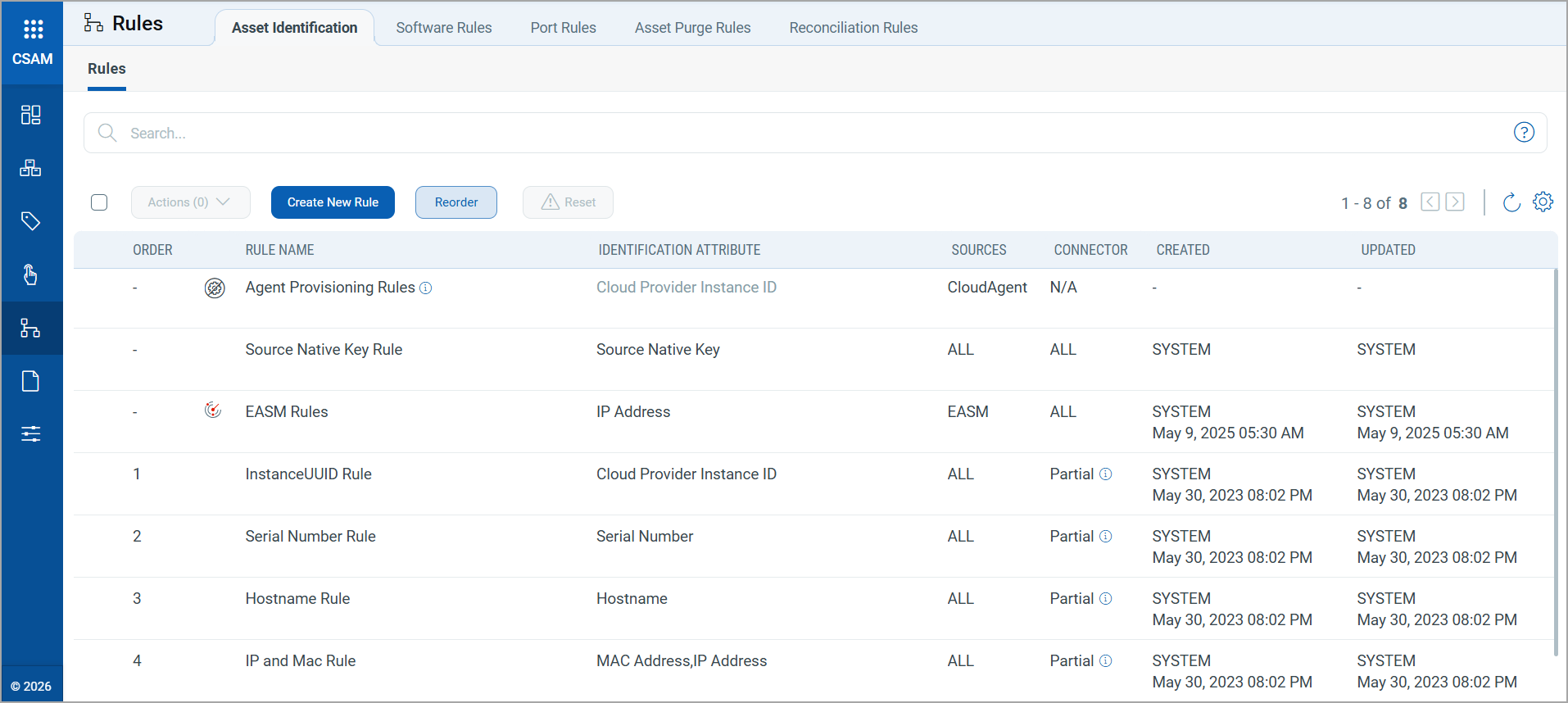
Task: Click the SOURCES column header
Action: pos(978,250)
